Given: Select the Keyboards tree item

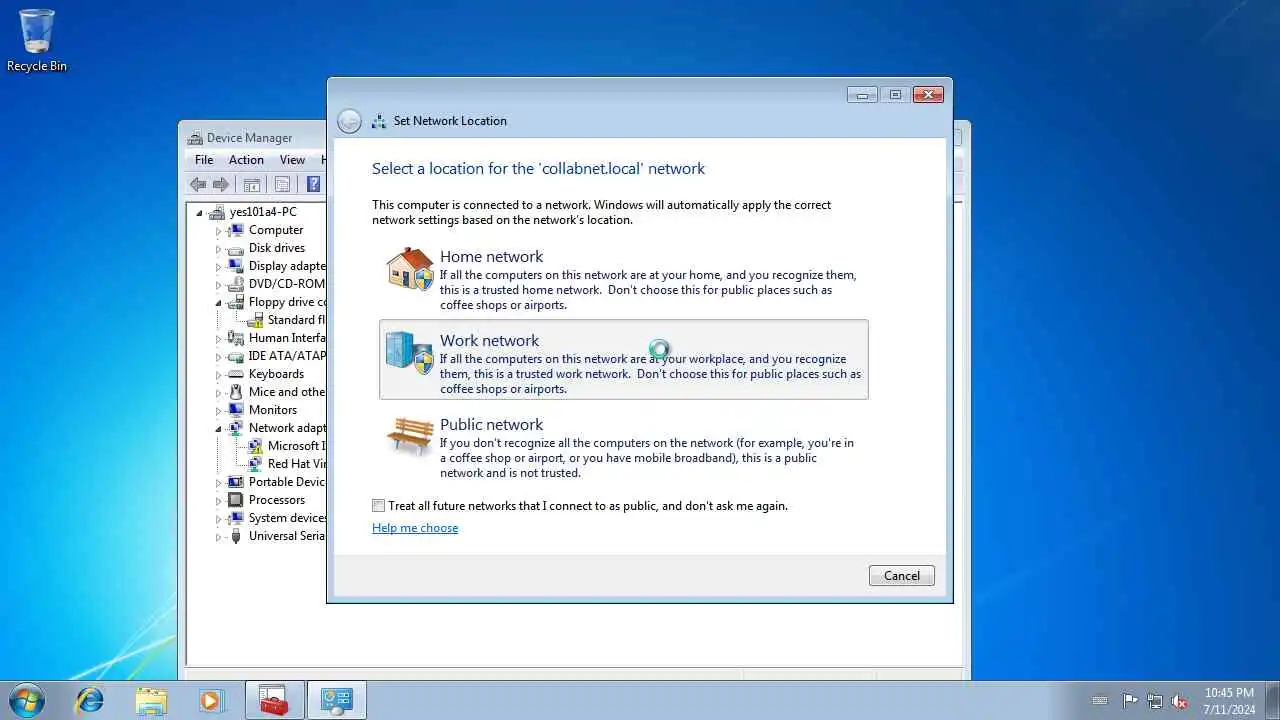Looking at the screenshot, I should tap(276, 374).
